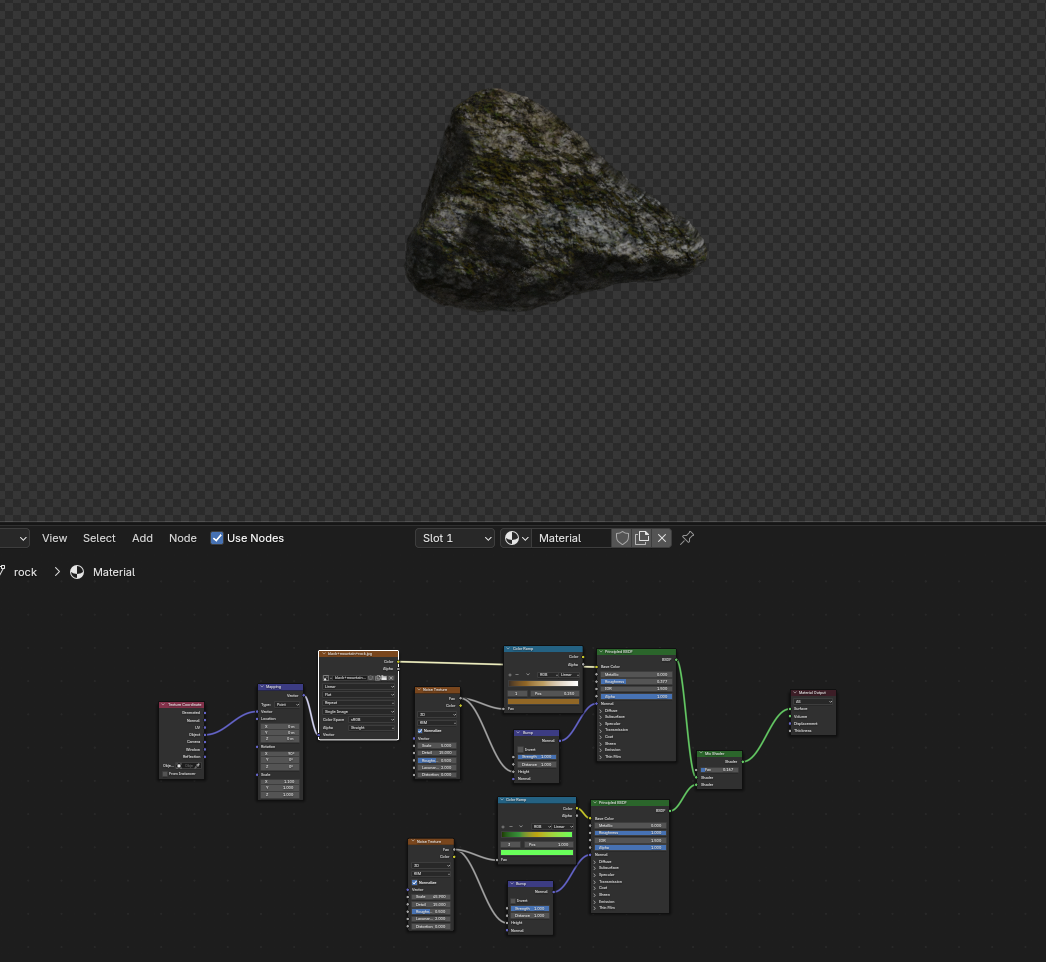Adjust Mix Shader Fac 0.167 slider

tap(718, 769)
